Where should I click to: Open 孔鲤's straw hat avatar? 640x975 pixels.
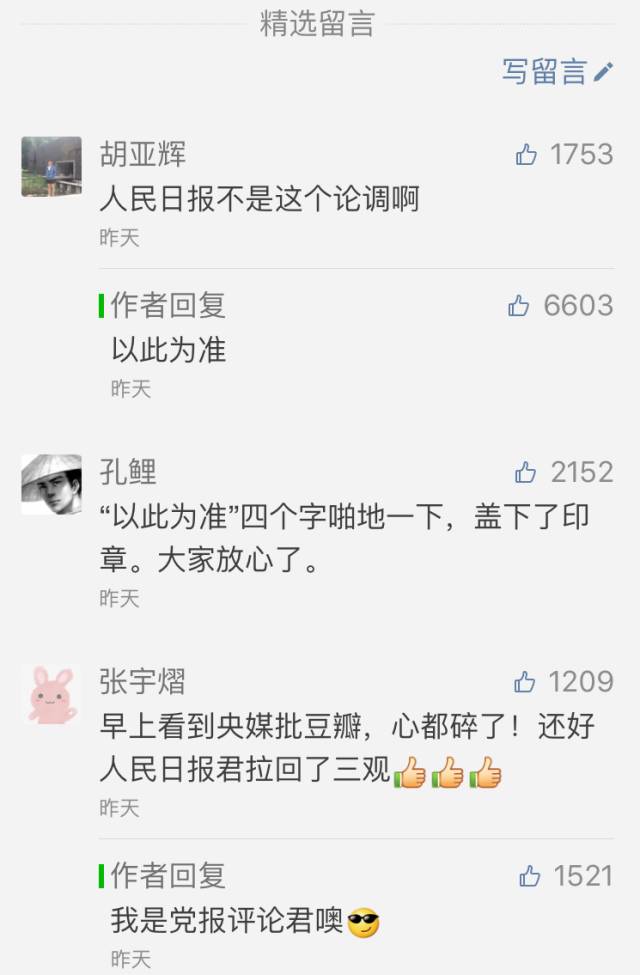(52, 484)
